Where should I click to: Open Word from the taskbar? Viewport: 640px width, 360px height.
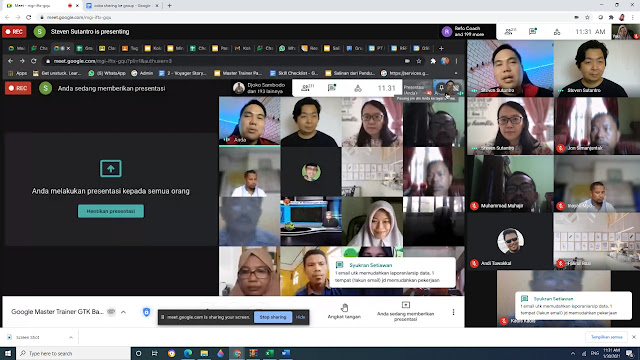(x=286, y=353)
